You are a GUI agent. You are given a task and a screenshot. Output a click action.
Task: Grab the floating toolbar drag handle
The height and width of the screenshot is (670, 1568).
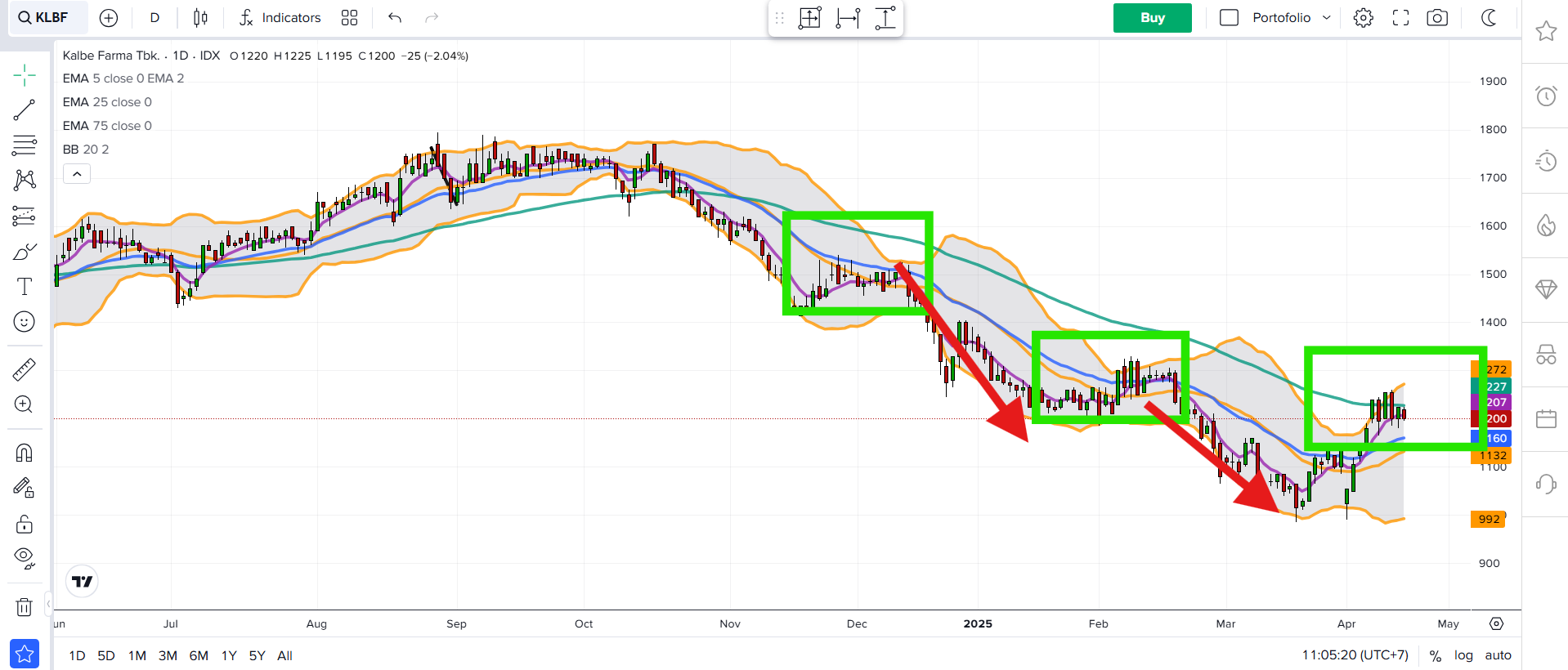point(779,18)
